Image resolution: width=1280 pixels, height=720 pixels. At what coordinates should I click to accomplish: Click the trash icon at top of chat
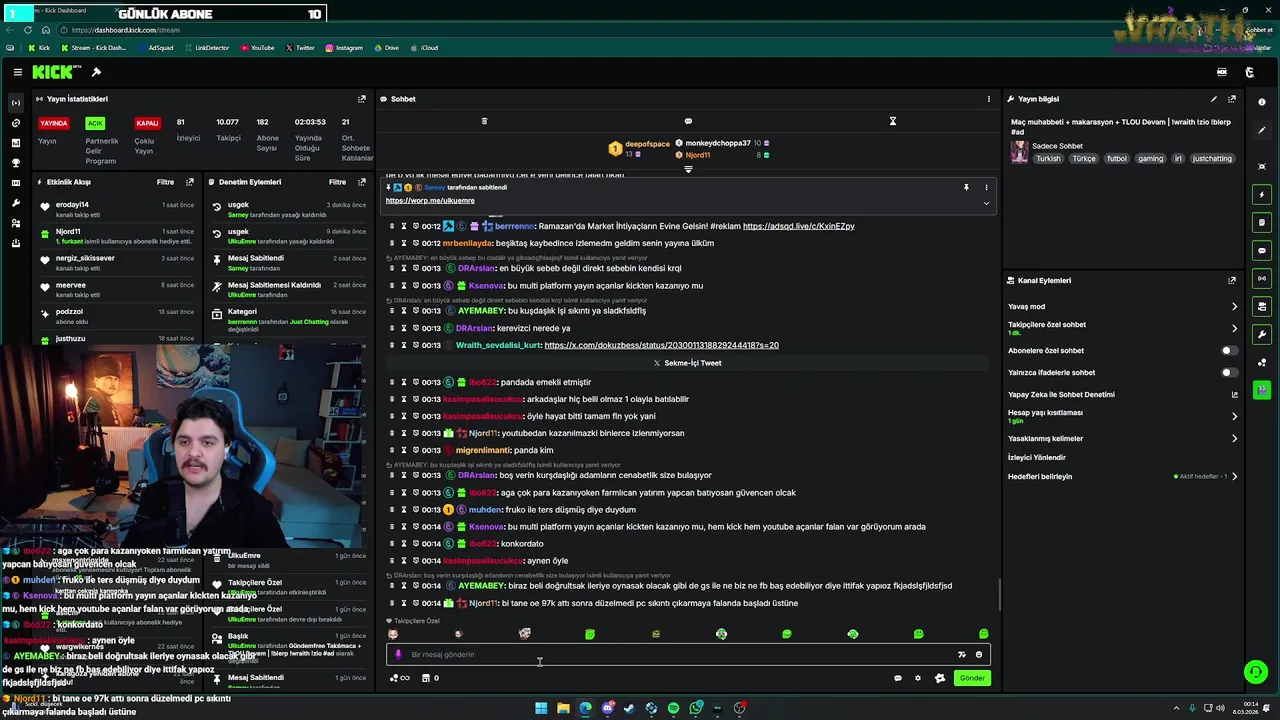484,121
